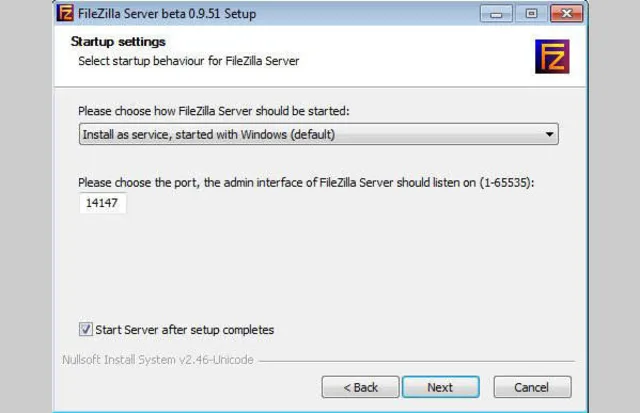The height and width of the screenshot is (413, 640).
Task: Click the FileZilla icon in the title bar
Action: tap(68, 13)
